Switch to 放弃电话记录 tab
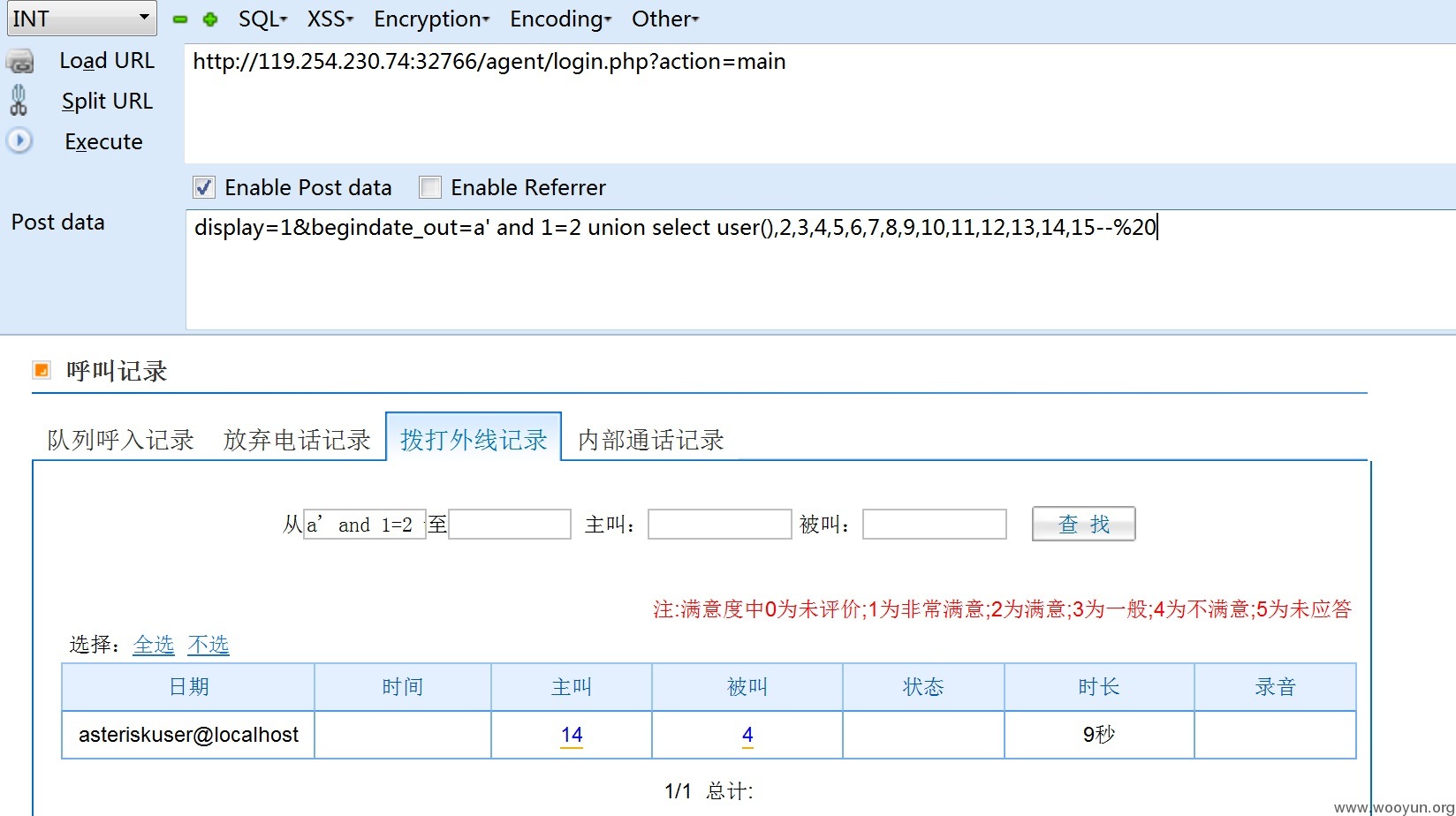1456x816 pixels. (x=297, y=440)
